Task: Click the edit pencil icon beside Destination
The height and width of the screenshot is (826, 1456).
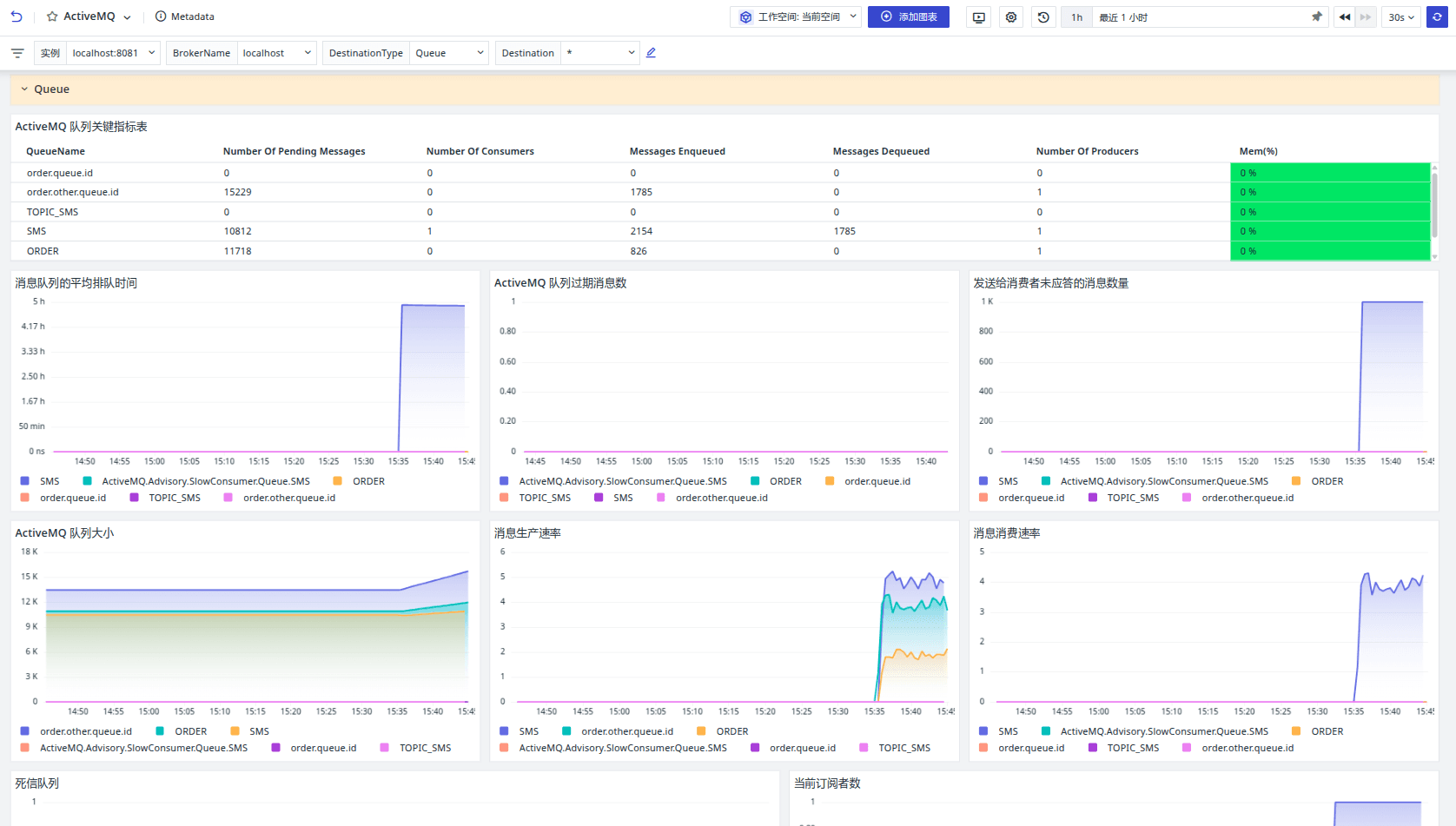Action: coord(651,53)
